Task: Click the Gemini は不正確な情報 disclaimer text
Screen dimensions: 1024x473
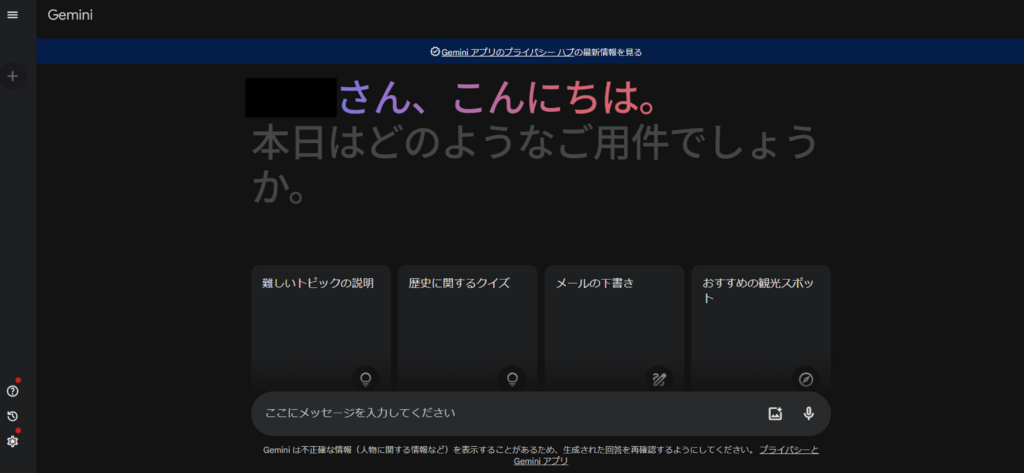Action: coord(509,450)
